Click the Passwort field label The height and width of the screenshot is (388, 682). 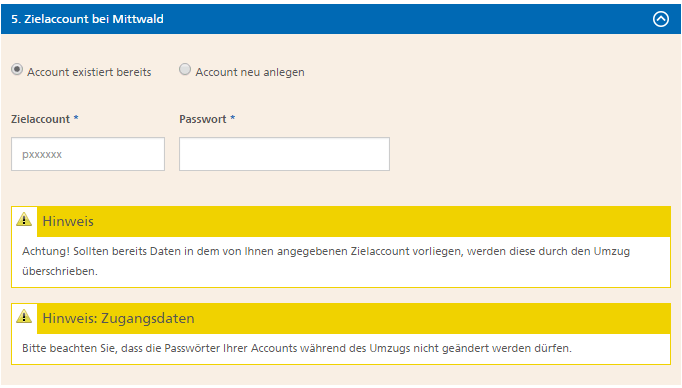203,119
